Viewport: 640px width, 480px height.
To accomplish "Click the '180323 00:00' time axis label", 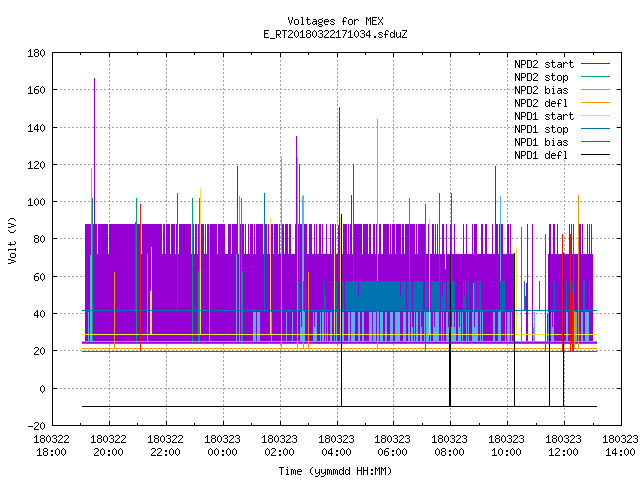I will click(222, 446).
